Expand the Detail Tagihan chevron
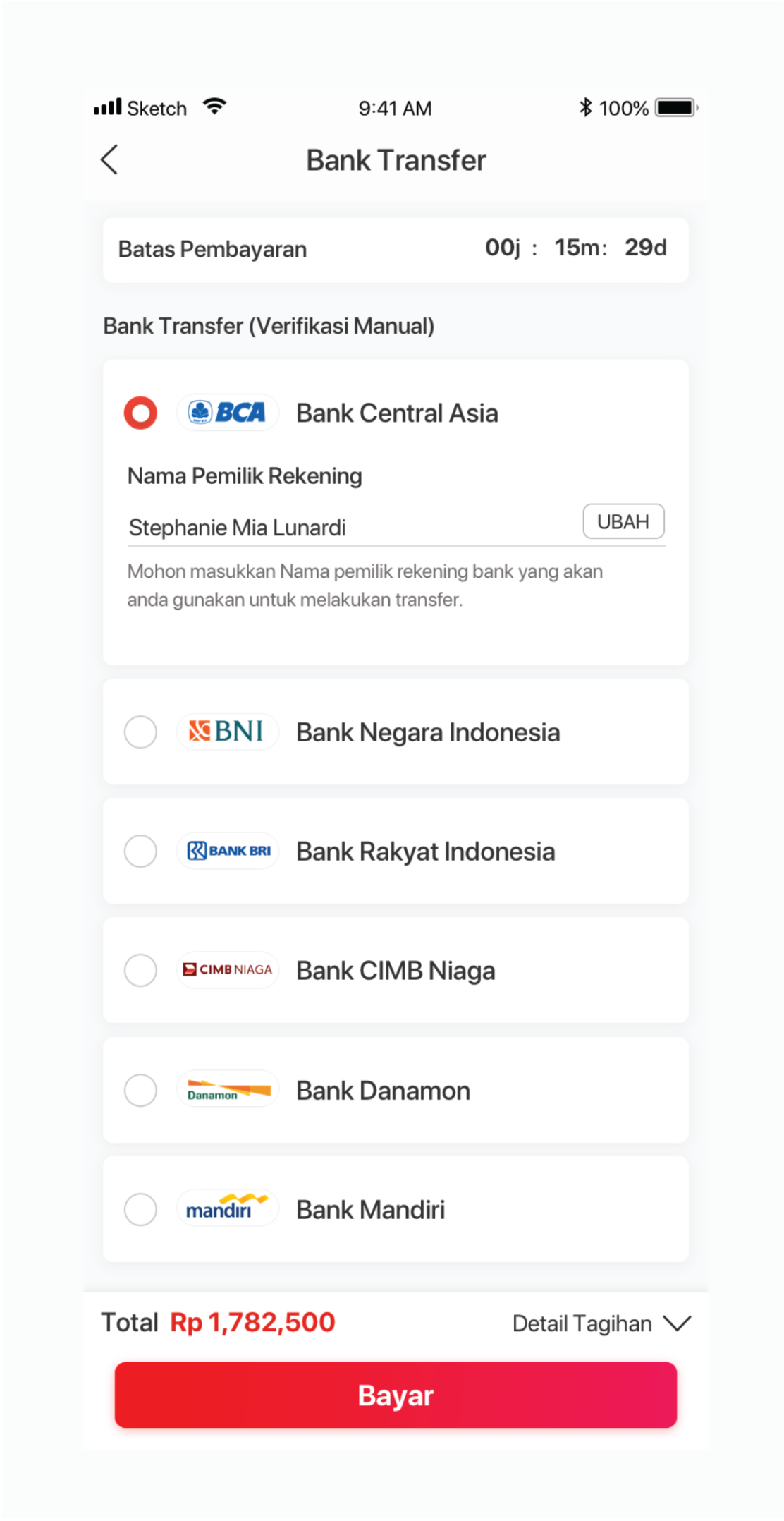The height and width of the screenshot is (1521, 784). tap(677, 1323)
